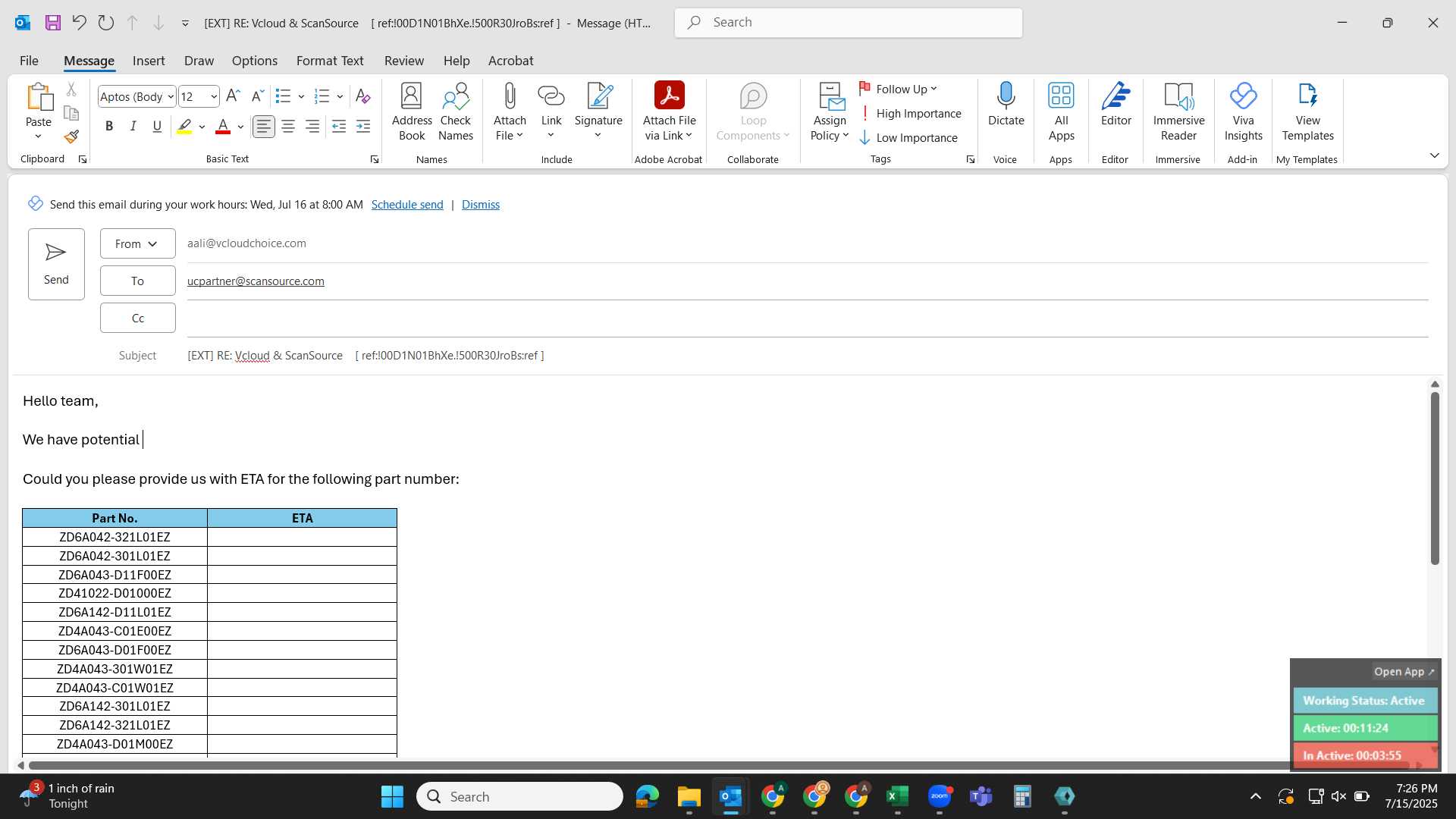Open the From account dropdown
The image size is (1456, 819).
pyautogui.click(x=137, y=243)
